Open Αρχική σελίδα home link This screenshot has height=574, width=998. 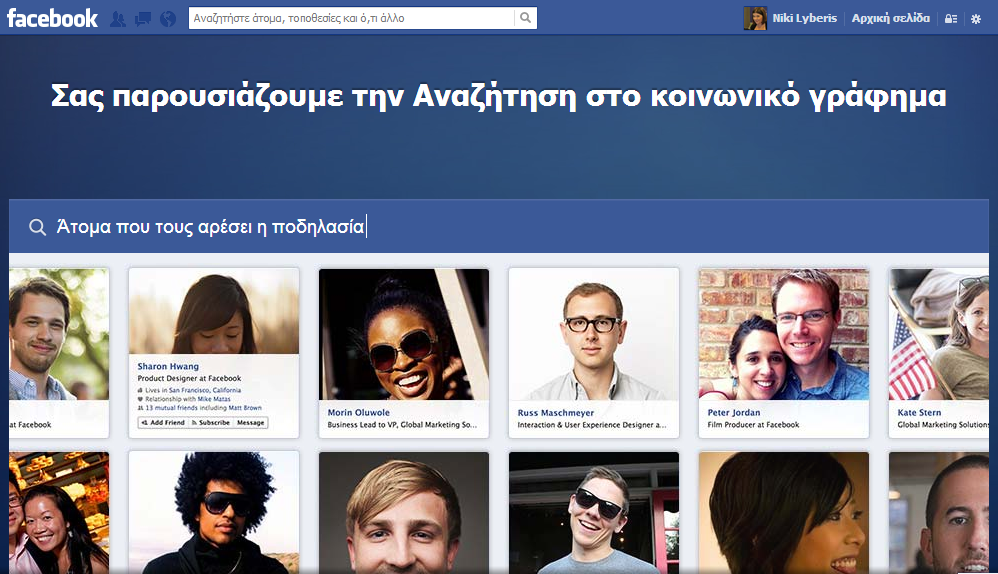[x=890, y=18]
